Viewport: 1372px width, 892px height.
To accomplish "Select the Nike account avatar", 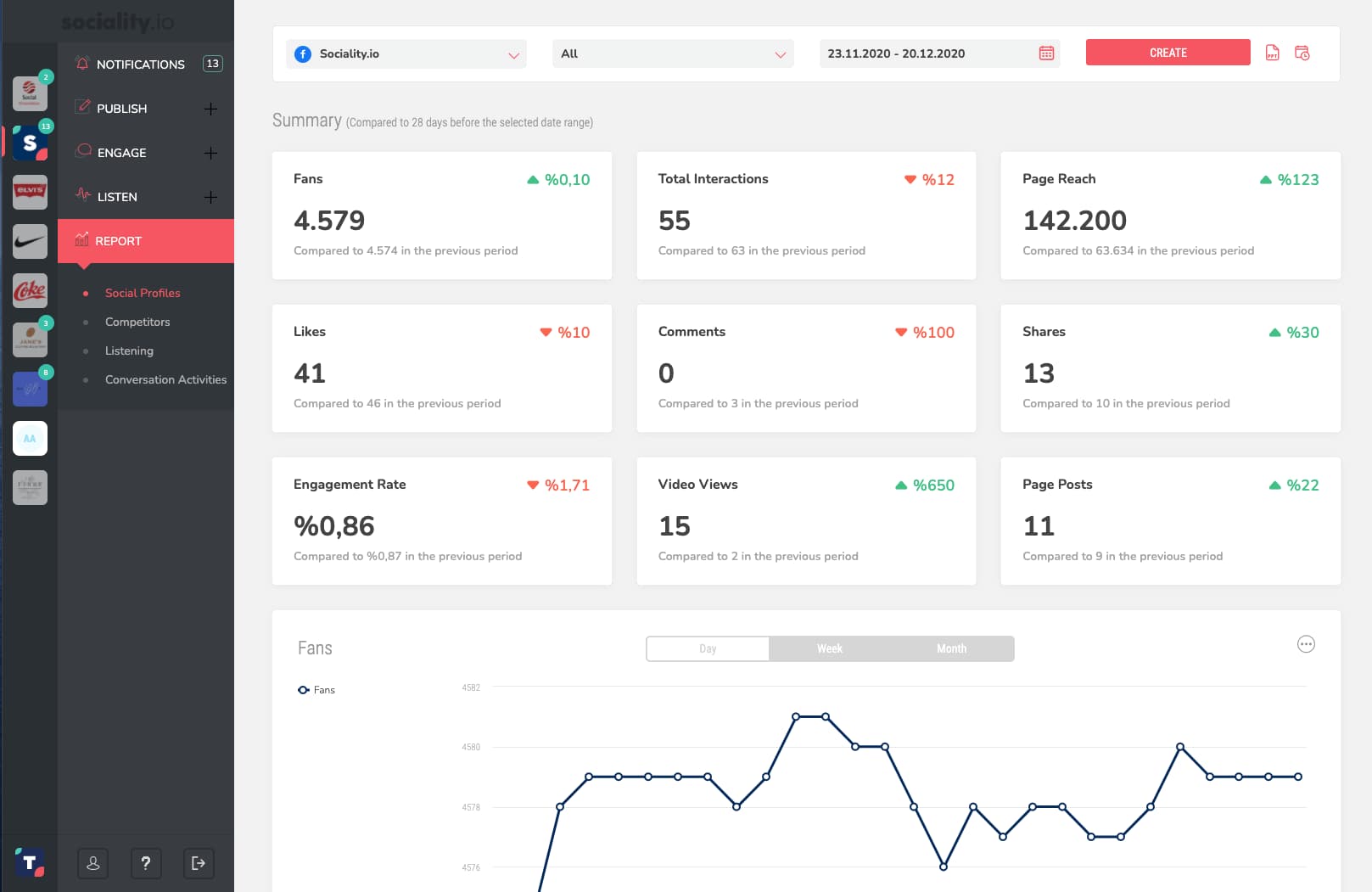I will point(30,242).
